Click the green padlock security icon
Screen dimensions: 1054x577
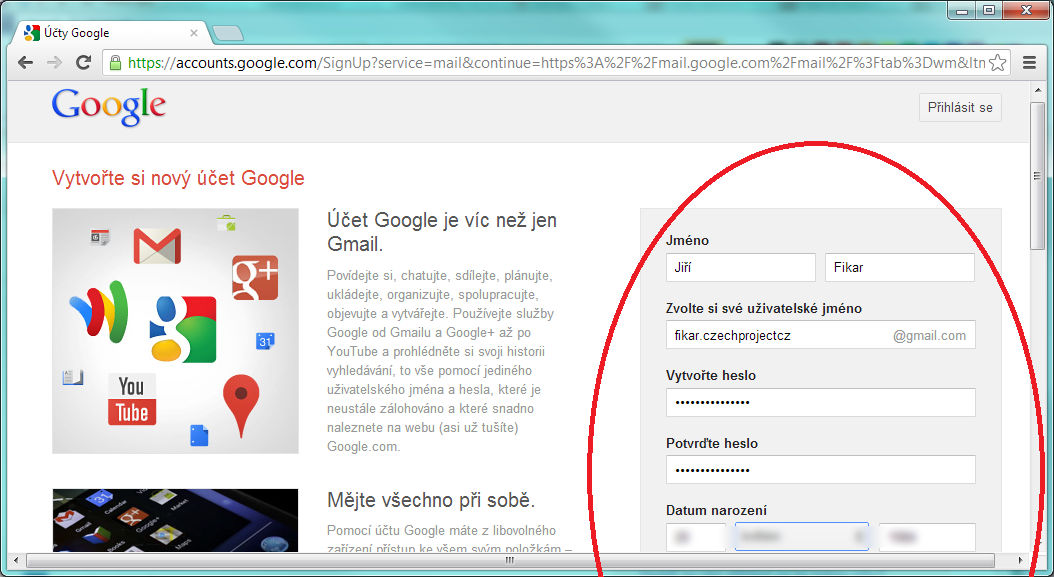pyautogui.click(x=116, y=63)
